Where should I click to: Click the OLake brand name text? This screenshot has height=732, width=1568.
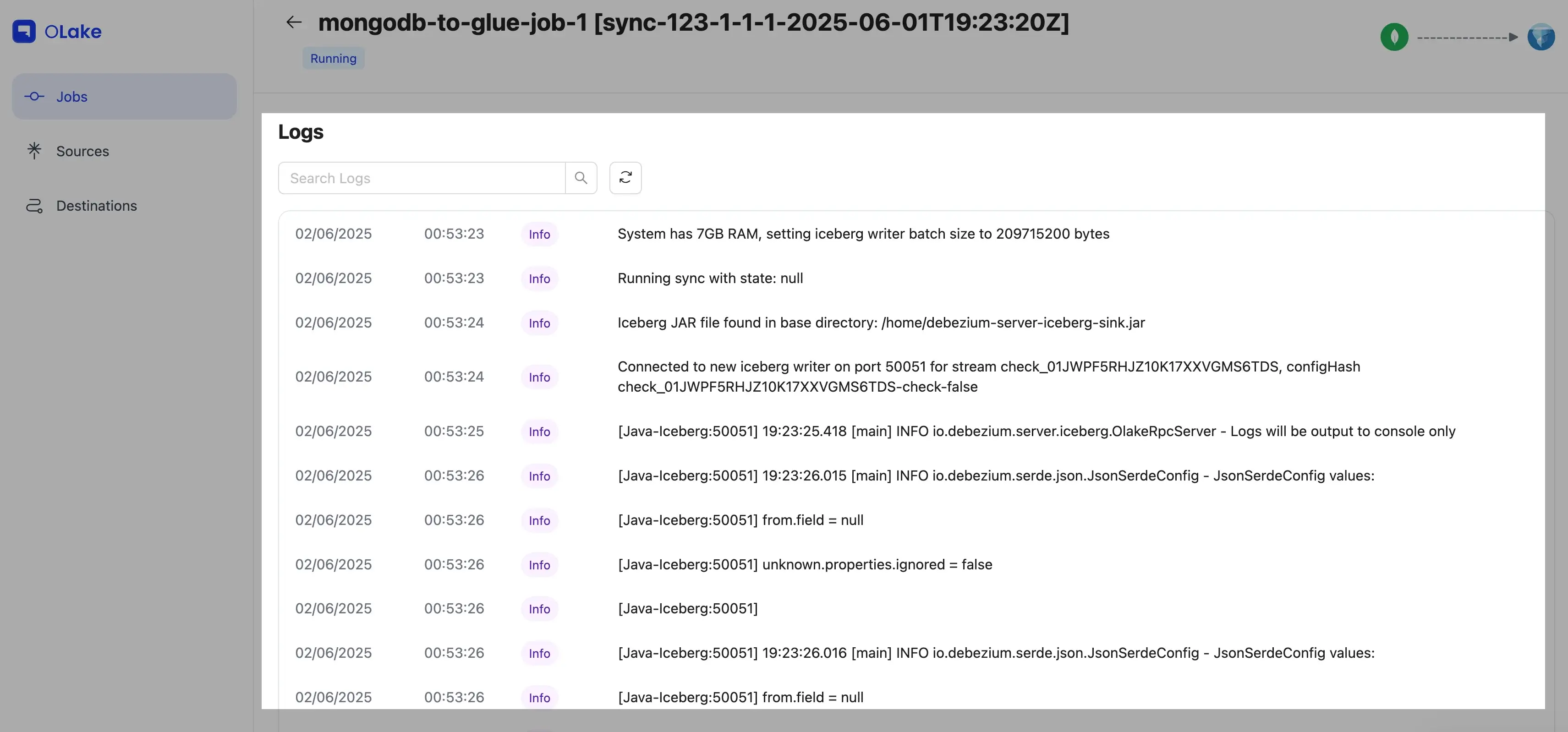tap(73, 32)
